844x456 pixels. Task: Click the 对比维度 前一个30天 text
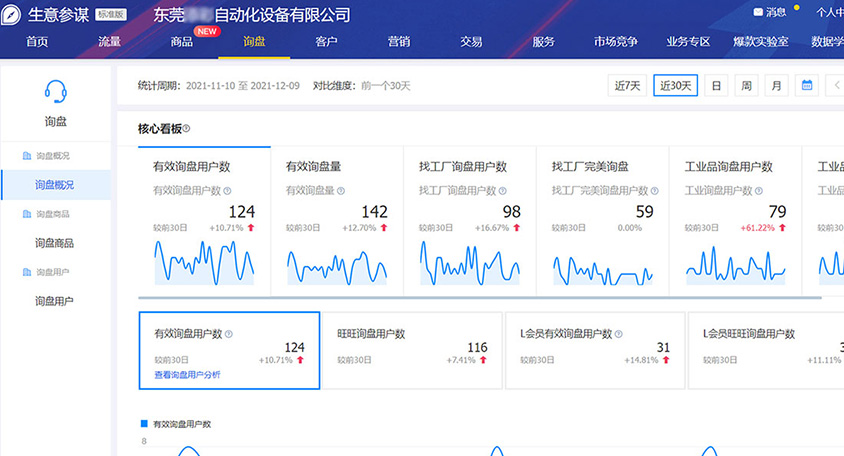[362, 86]
